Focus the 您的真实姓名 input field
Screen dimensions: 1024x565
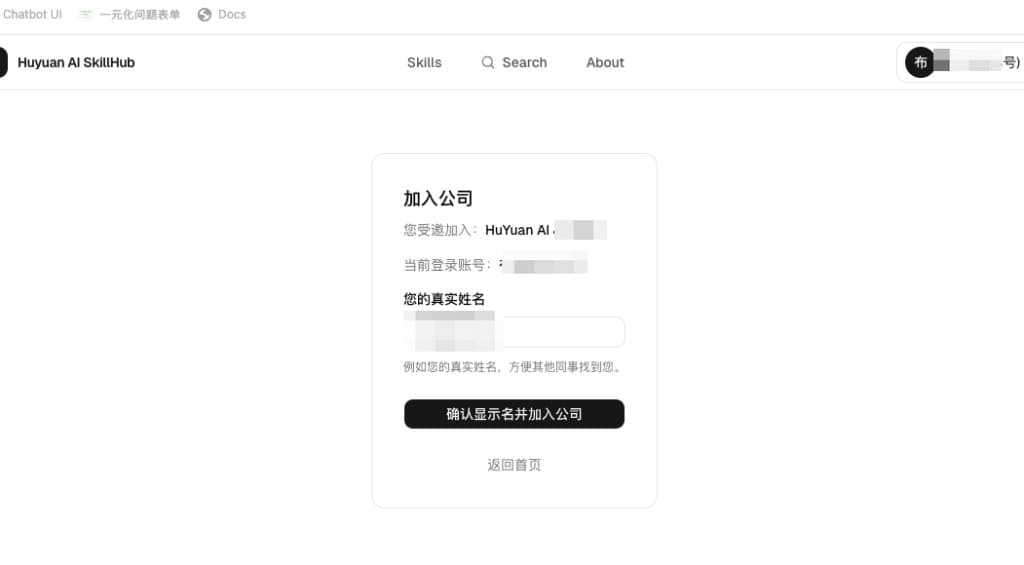tap(514, 332)
